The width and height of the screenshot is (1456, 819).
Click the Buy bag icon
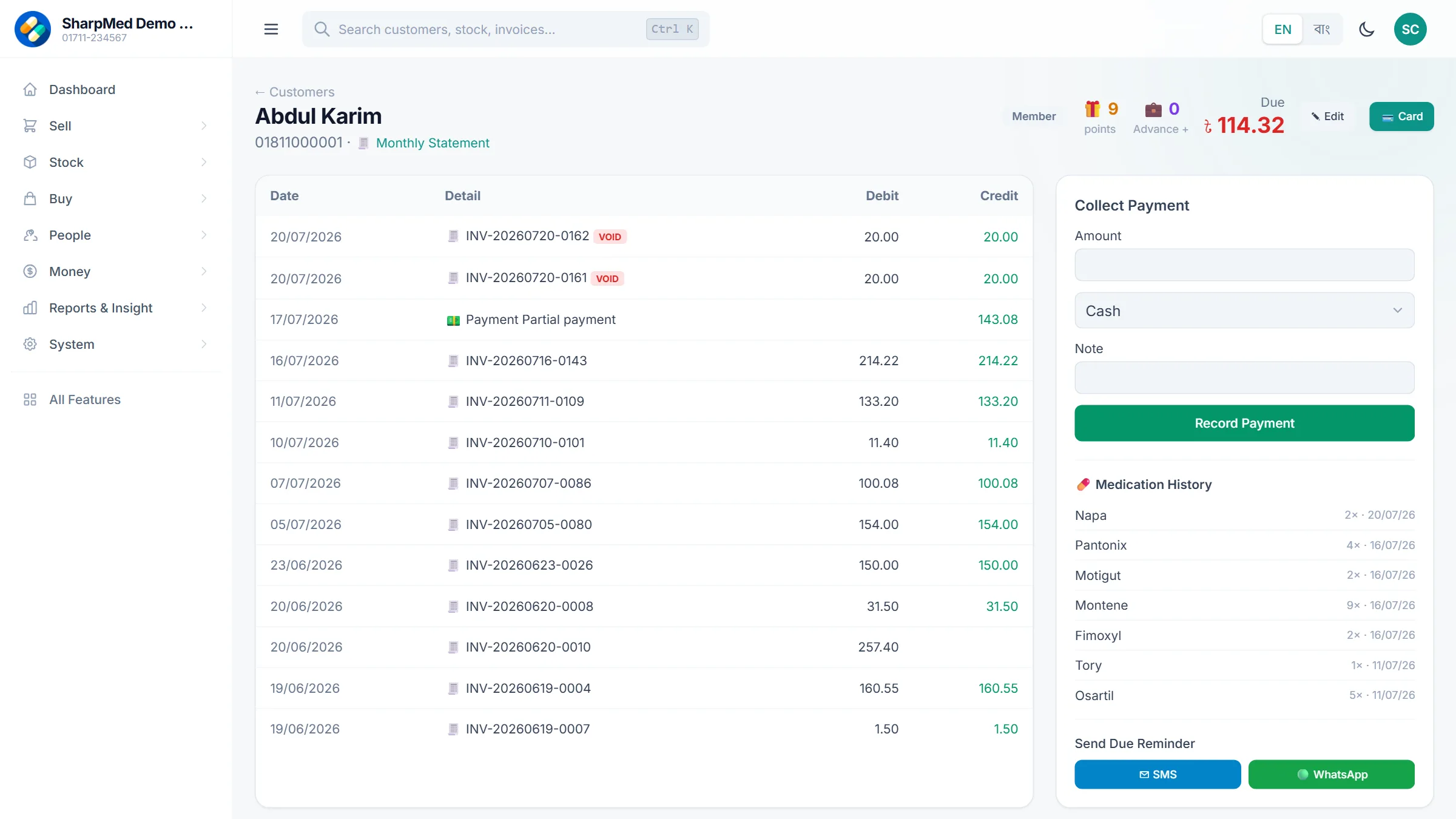coord(30,199)
